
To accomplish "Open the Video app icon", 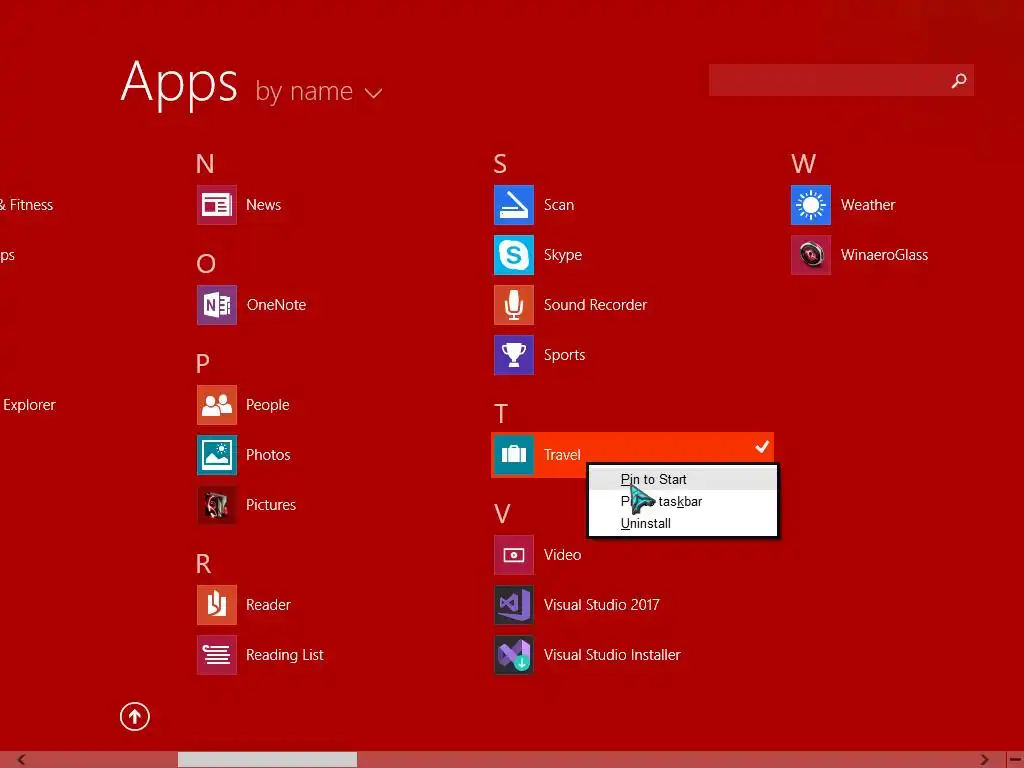I will (x=514, y=555).
